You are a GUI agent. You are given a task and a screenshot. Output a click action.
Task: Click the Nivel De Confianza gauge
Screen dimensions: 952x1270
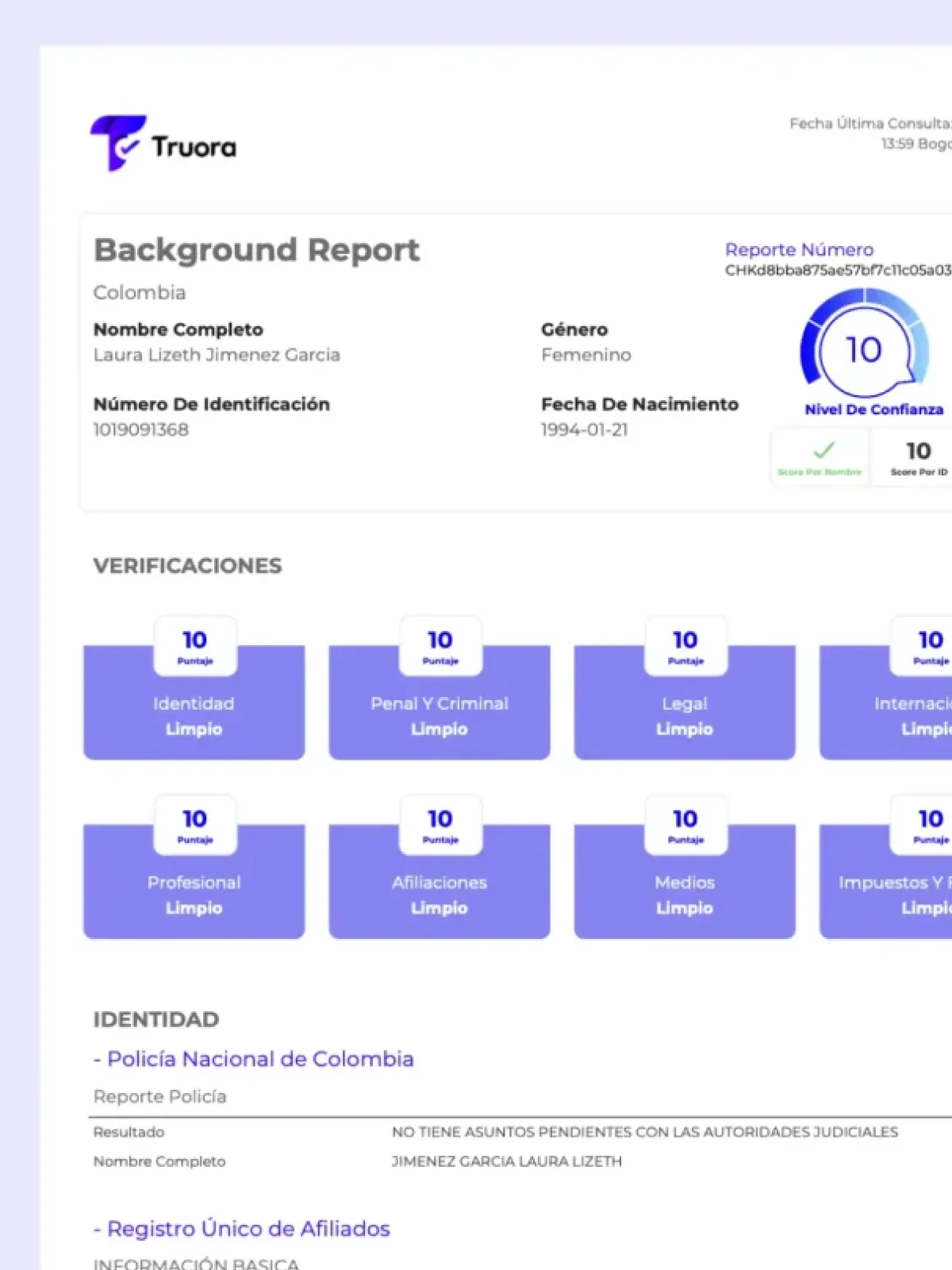(865, 344)
